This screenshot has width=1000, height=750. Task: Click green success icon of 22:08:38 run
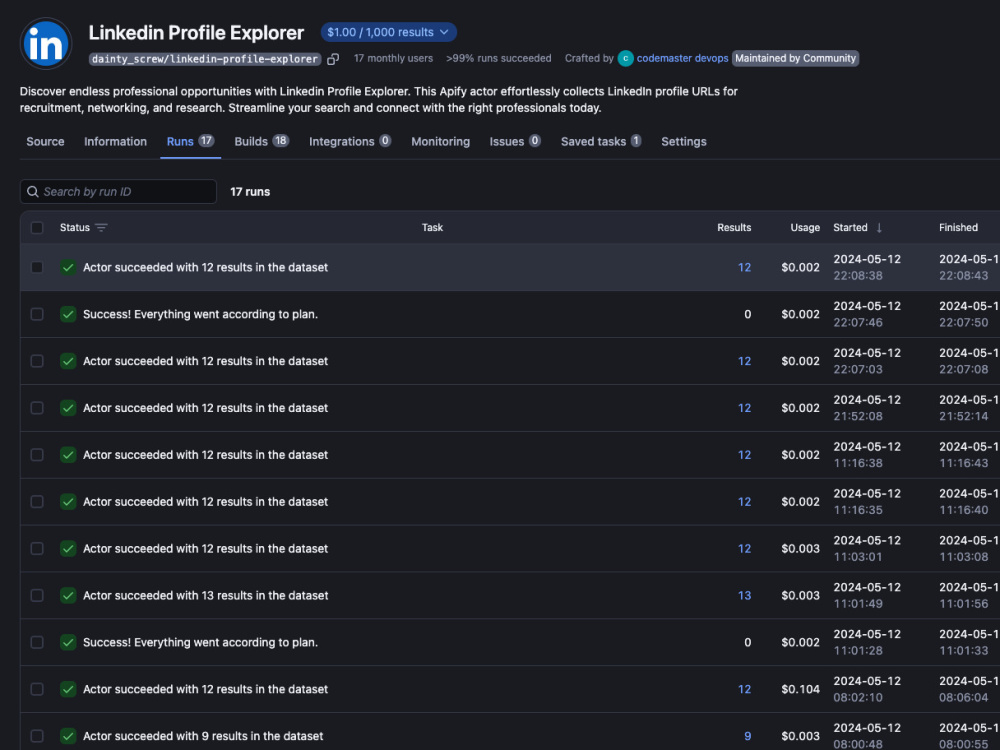click(x=68, y=267)
